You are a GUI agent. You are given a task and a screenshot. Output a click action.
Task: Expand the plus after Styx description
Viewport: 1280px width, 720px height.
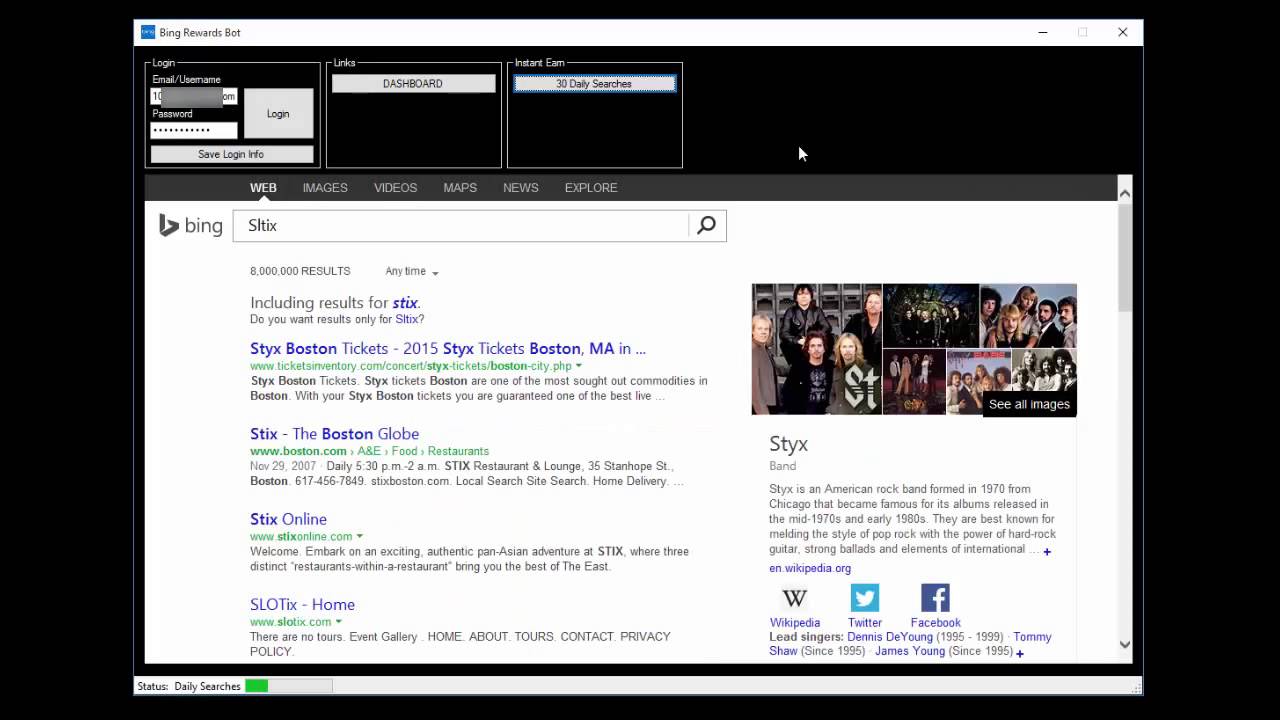(x=1047, y=552)
